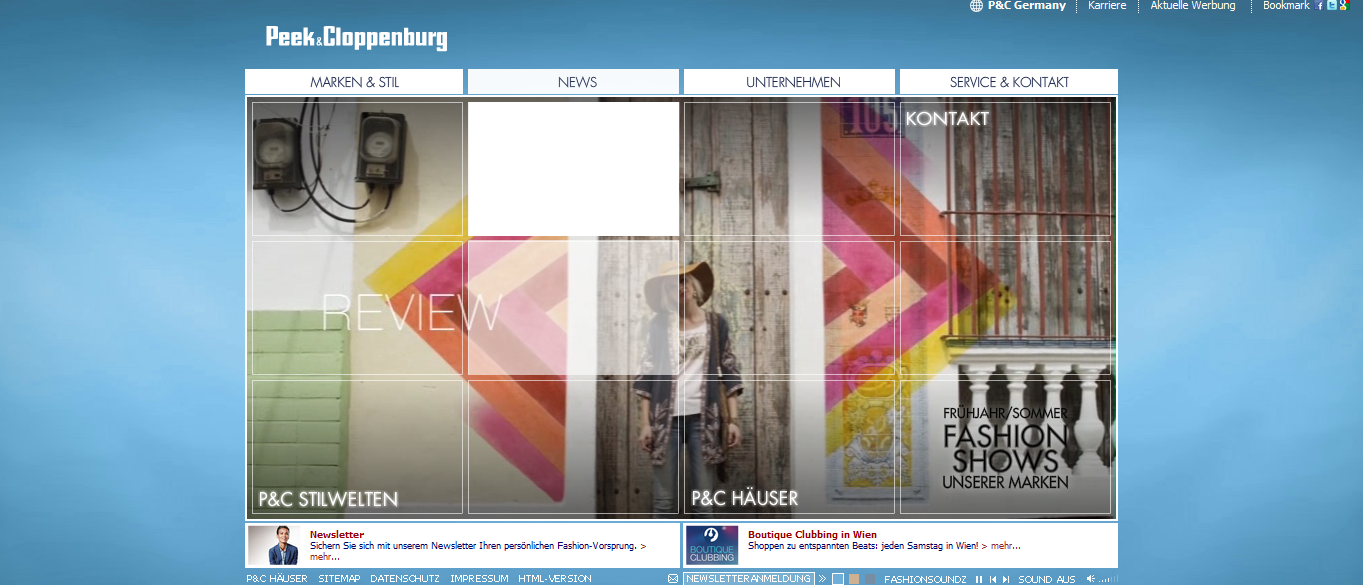Open the Karriere link

[1107, 6]
